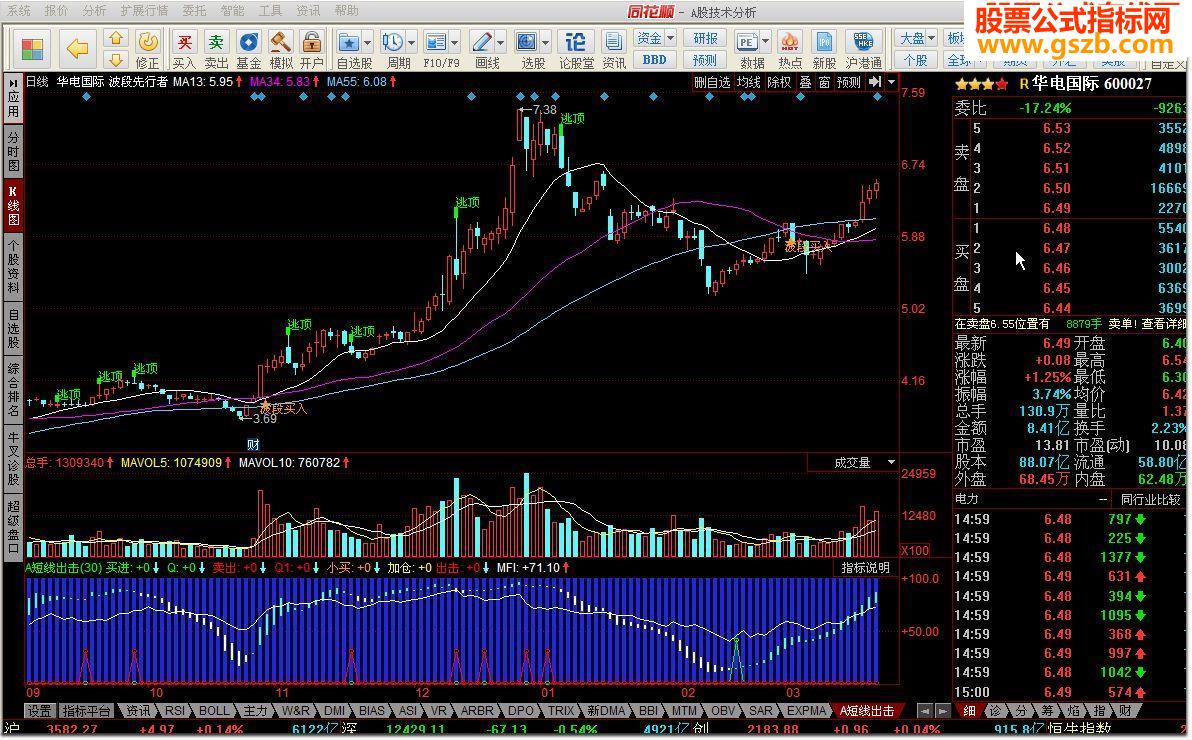Viewport: 1192px width, 740px height.
Task: Open the 扩展行情 menu
Action: (144, 11)
